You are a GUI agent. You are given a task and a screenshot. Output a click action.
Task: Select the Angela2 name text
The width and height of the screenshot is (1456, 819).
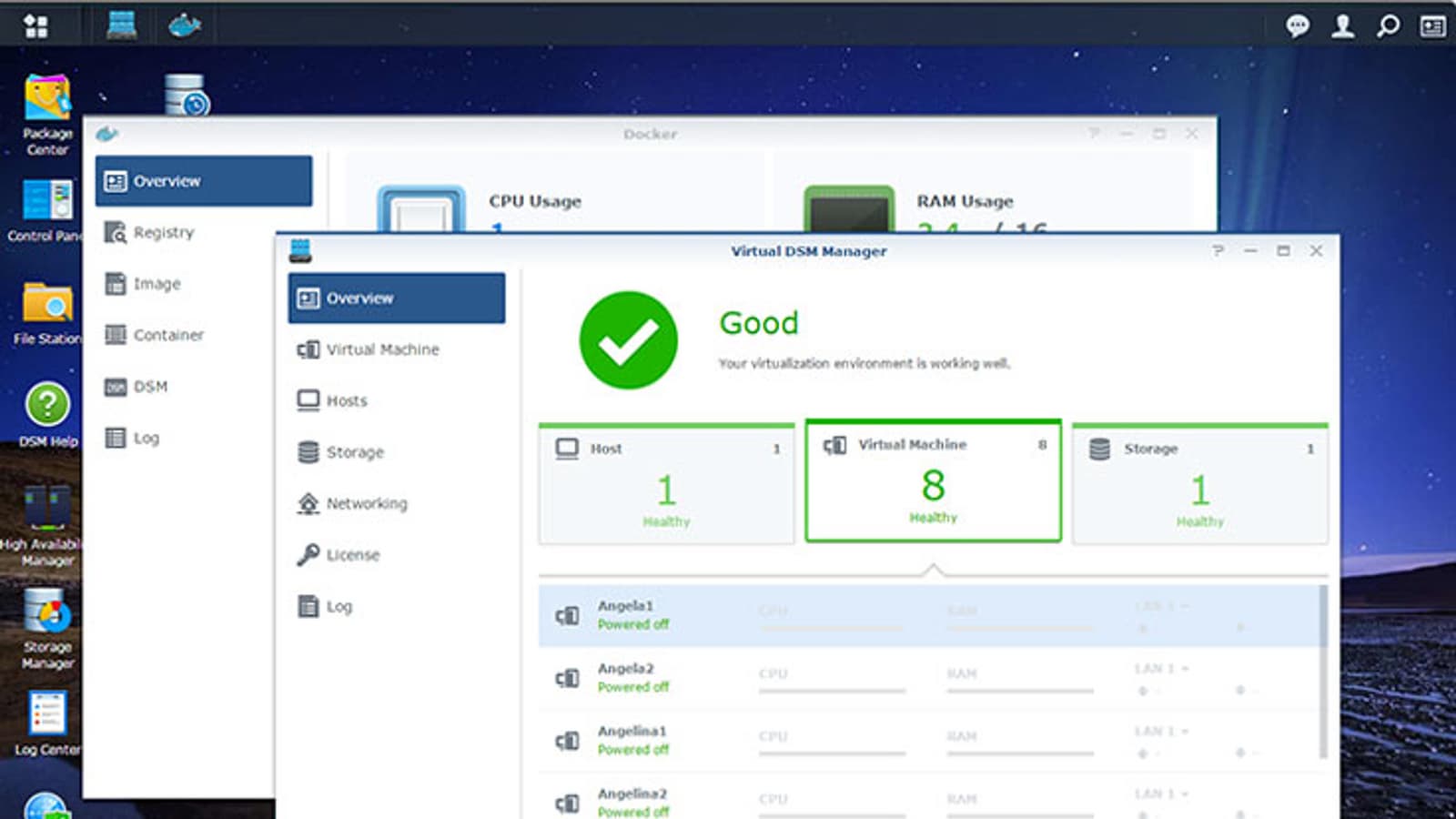(625, 669)
